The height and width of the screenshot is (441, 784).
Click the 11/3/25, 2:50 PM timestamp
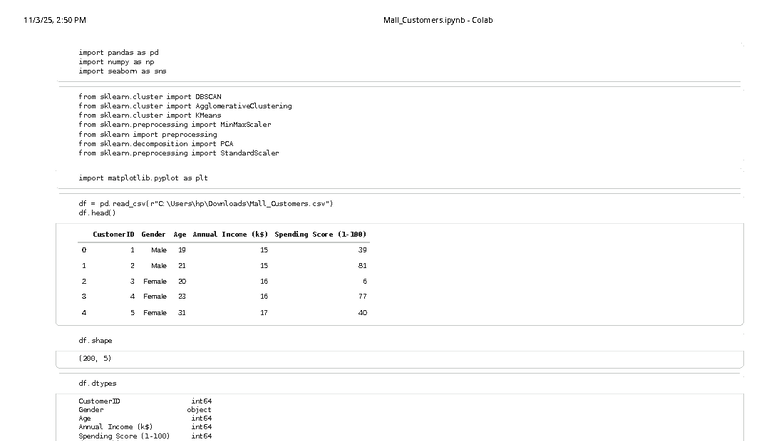(55, 20)
